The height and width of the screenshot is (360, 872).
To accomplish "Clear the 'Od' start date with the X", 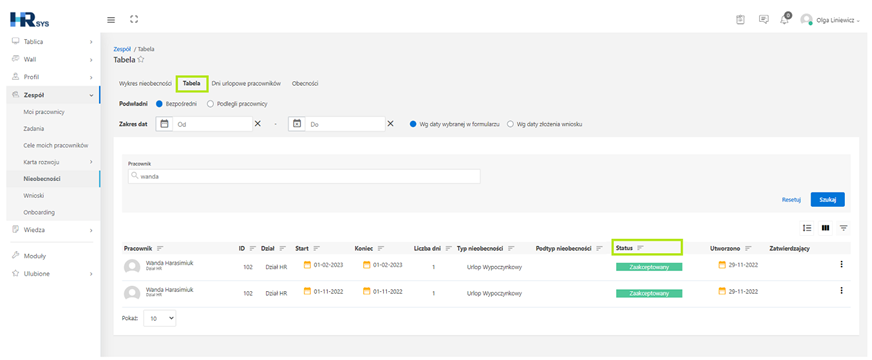I will pos(257,124).
